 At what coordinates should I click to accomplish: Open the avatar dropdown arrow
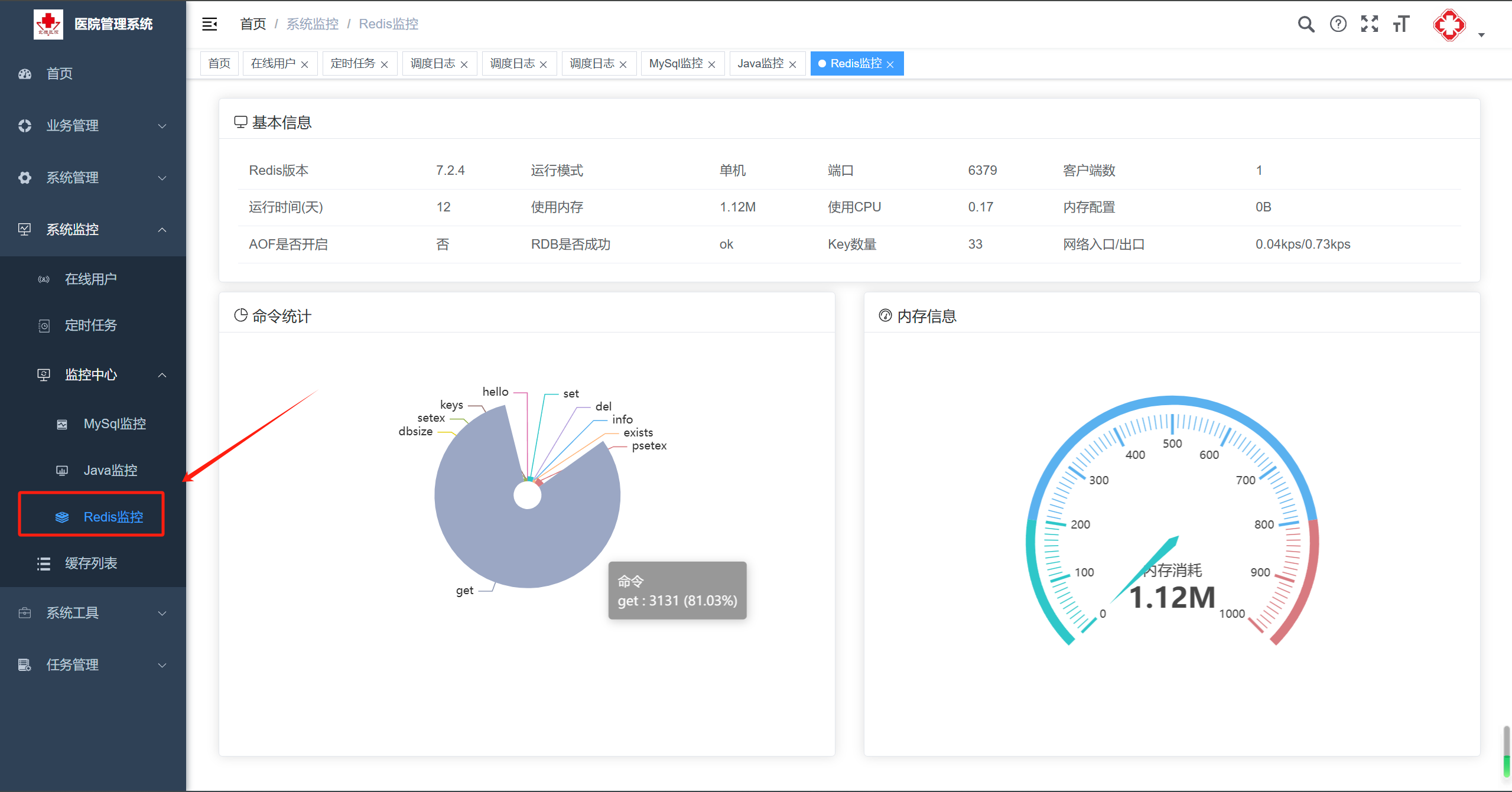click(1481, 35)
